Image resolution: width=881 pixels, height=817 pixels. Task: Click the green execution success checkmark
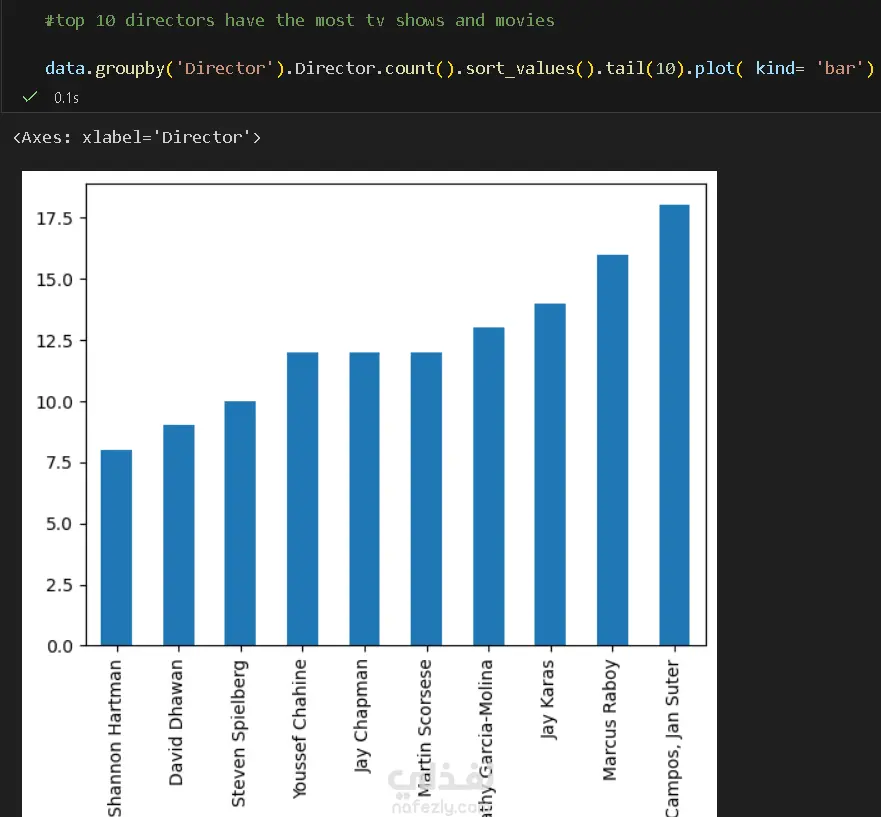point(30,96)
